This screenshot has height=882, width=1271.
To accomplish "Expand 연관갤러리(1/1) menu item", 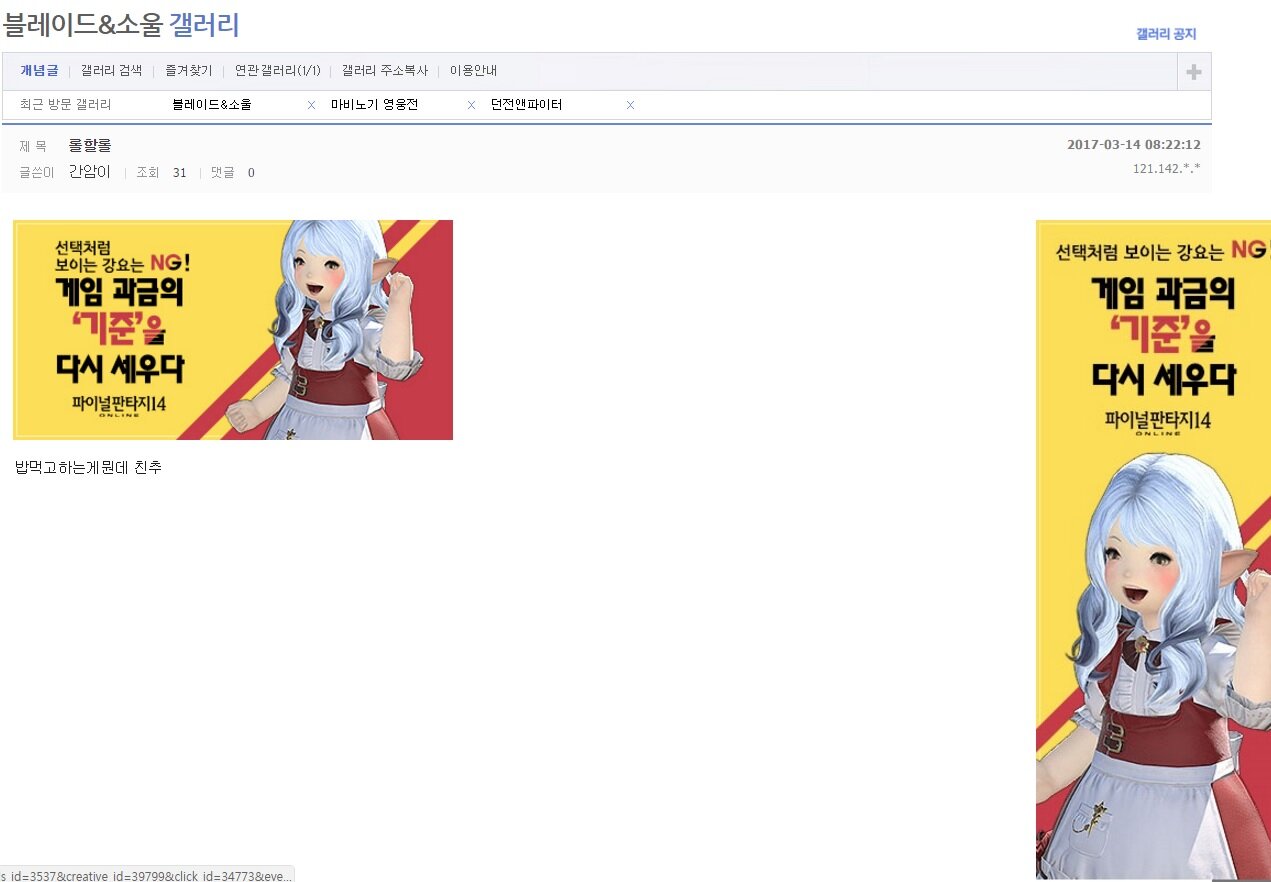I will 277,71.
